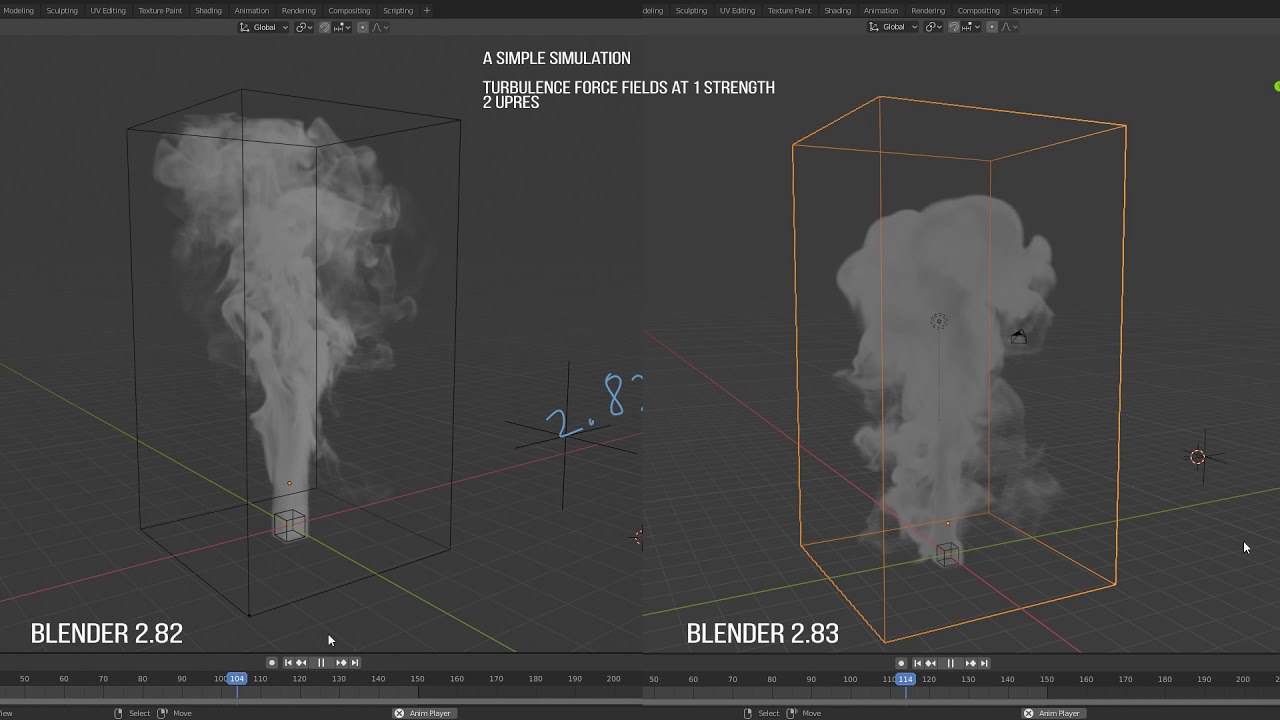
Task: Toggle auto-keying record dot in Blender 2.82 timeline
Action: pos(272,662)
